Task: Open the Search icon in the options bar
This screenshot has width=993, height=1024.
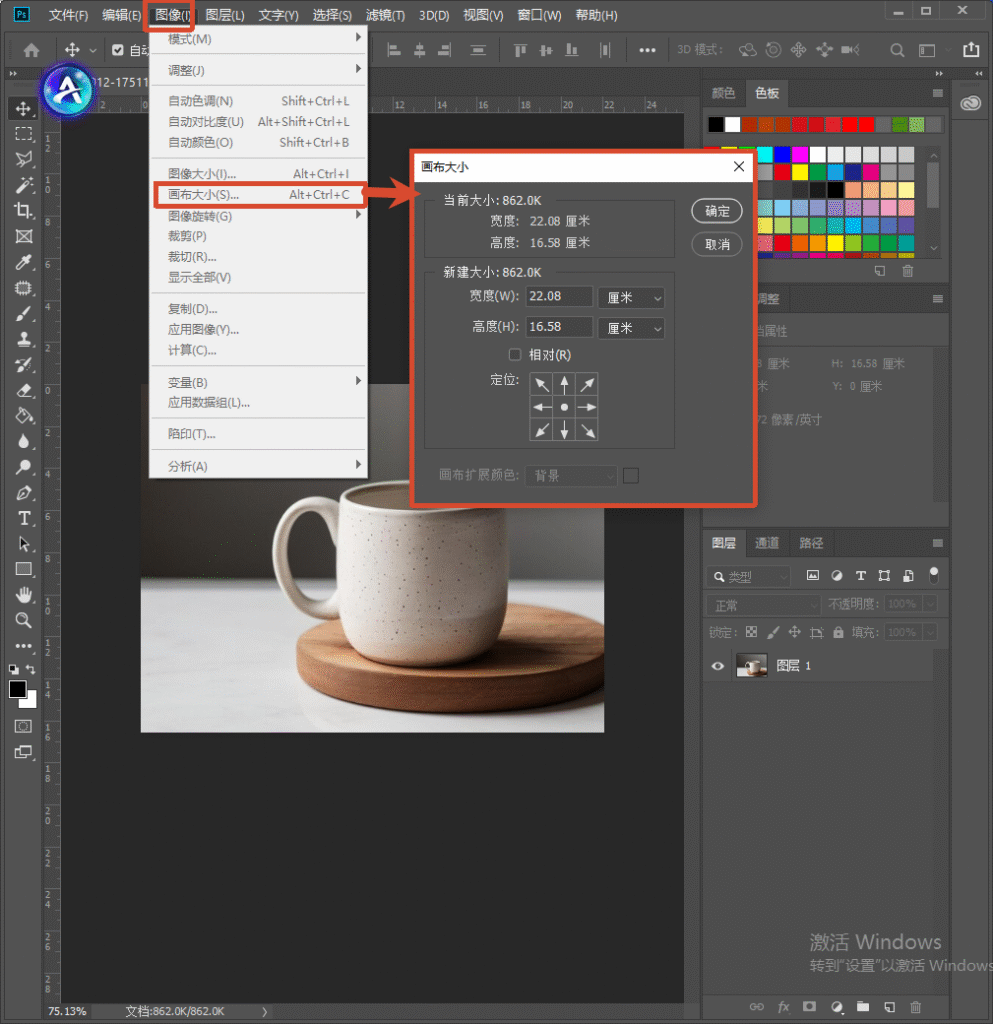Action: 897,50
